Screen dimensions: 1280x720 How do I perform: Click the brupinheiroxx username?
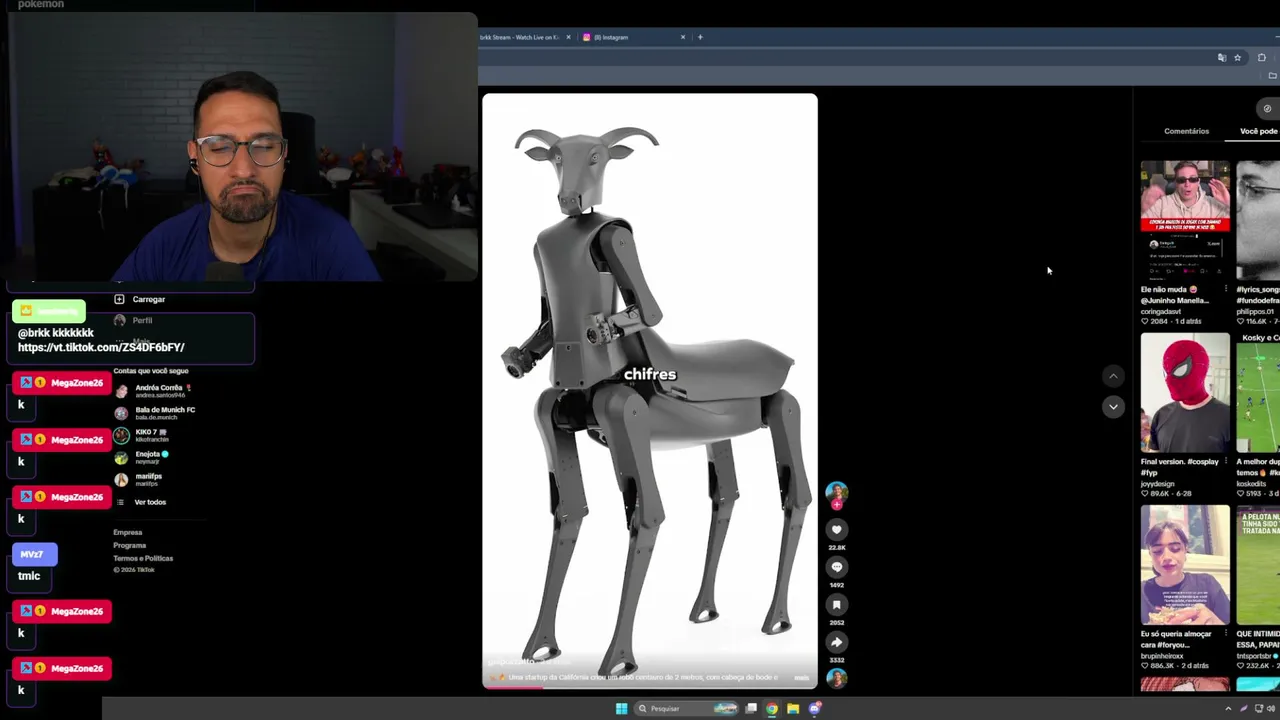pyautogui.click(x=1163, y=656)
